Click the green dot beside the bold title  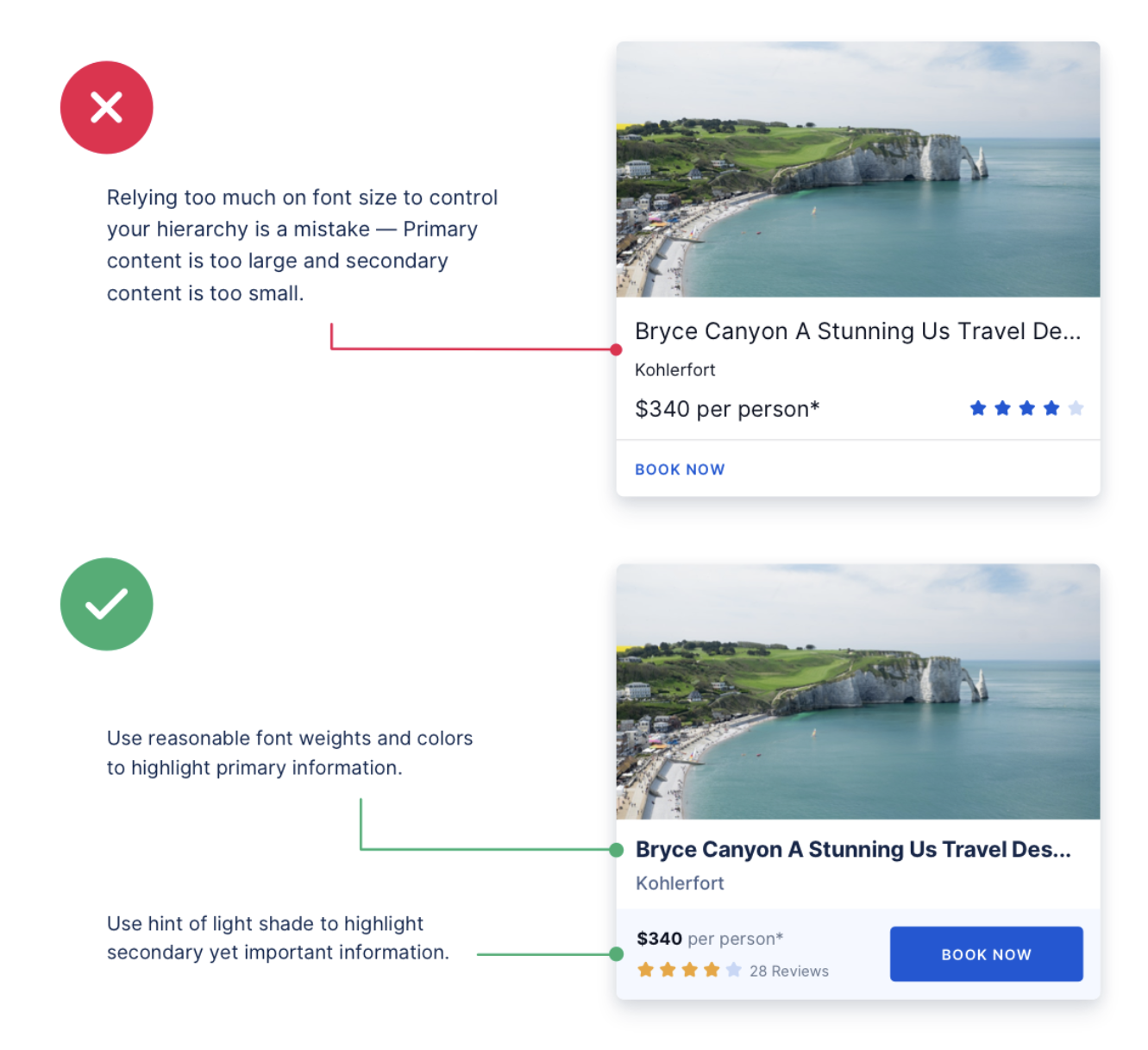point(616,850)
